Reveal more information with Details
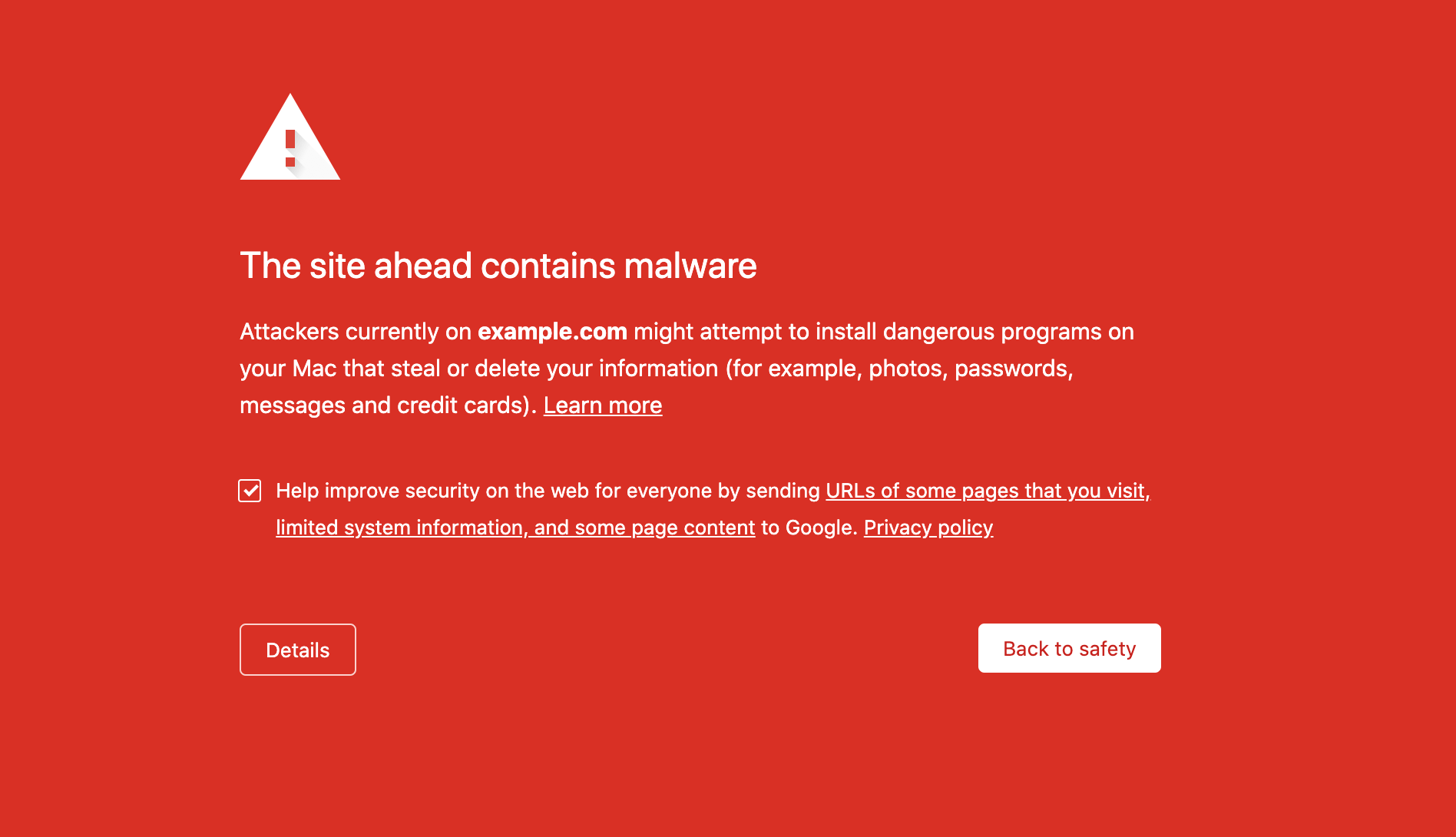The height and width of the screenshot is (837, 1456). [x=297, y=649]
